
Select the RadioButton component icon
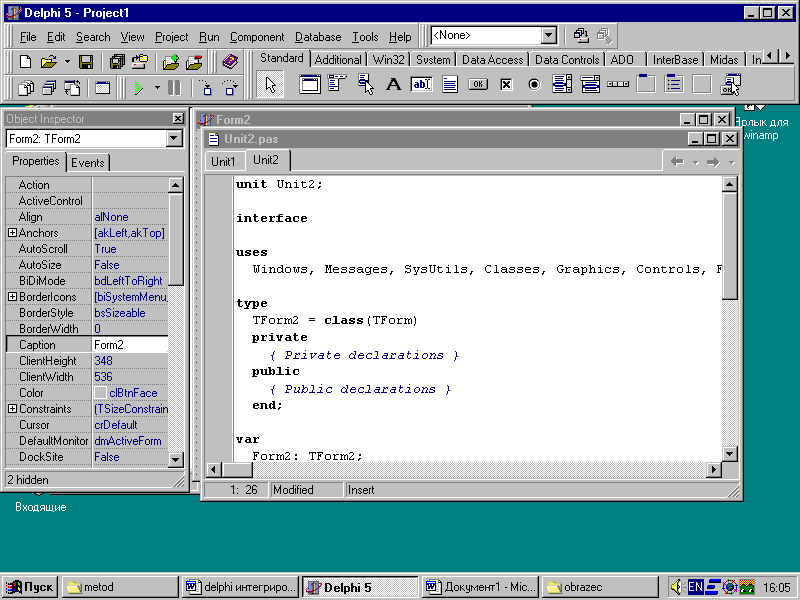point(534,84)
